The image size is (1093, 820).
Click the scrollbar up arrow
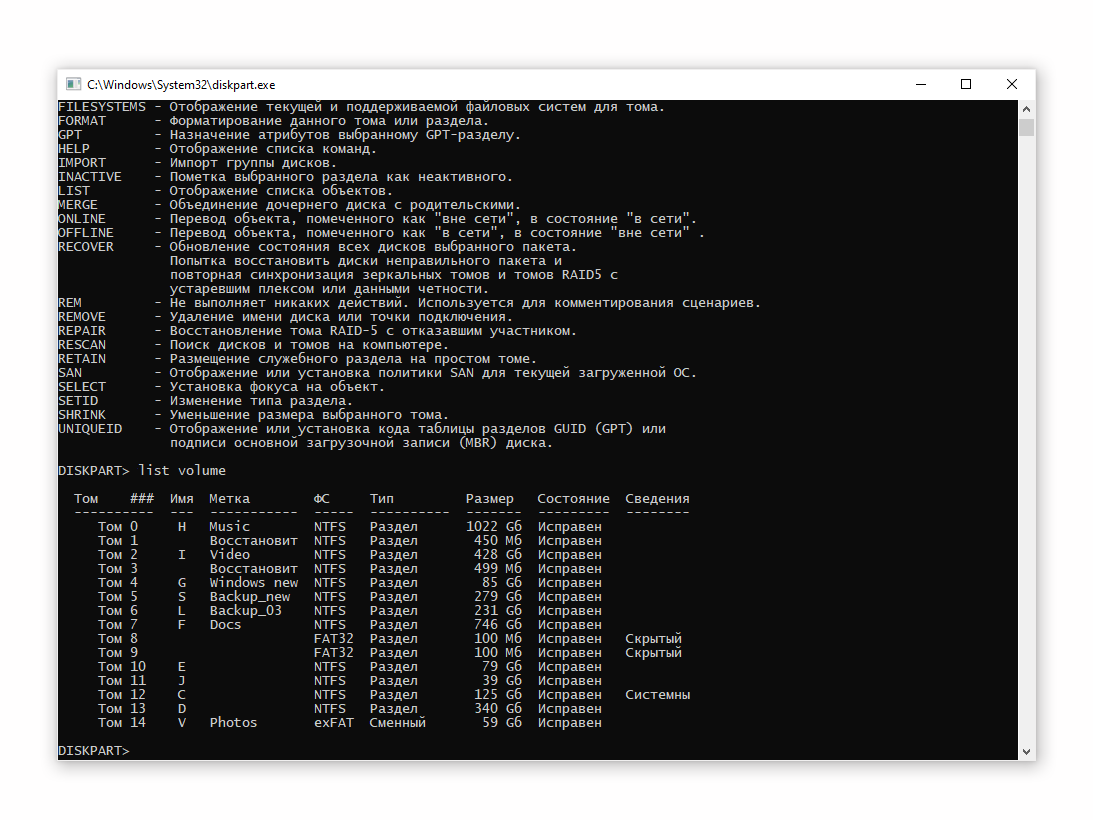(x=1026, y=109)
